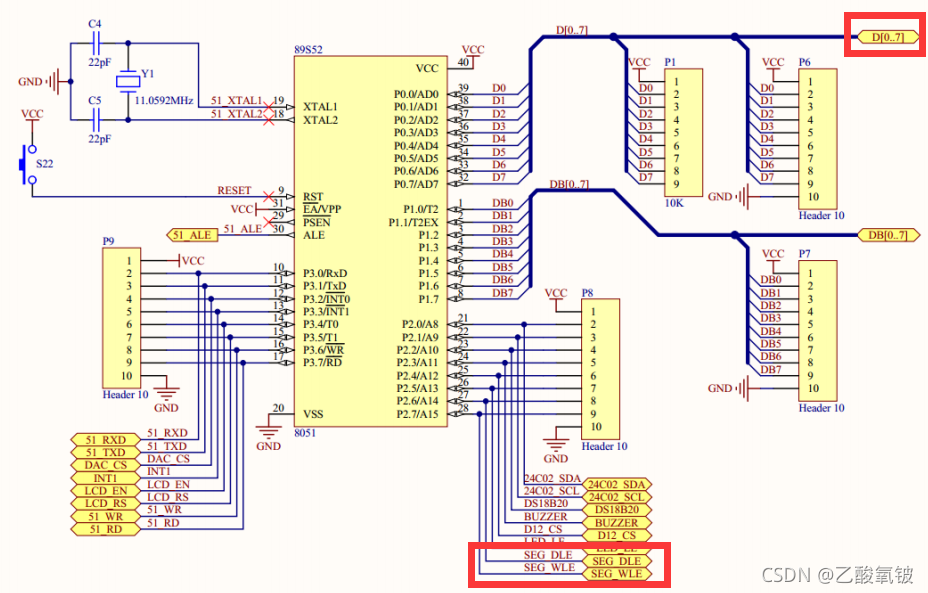
Task: Click the 51_WR yellow port
Action: (106, 517)
